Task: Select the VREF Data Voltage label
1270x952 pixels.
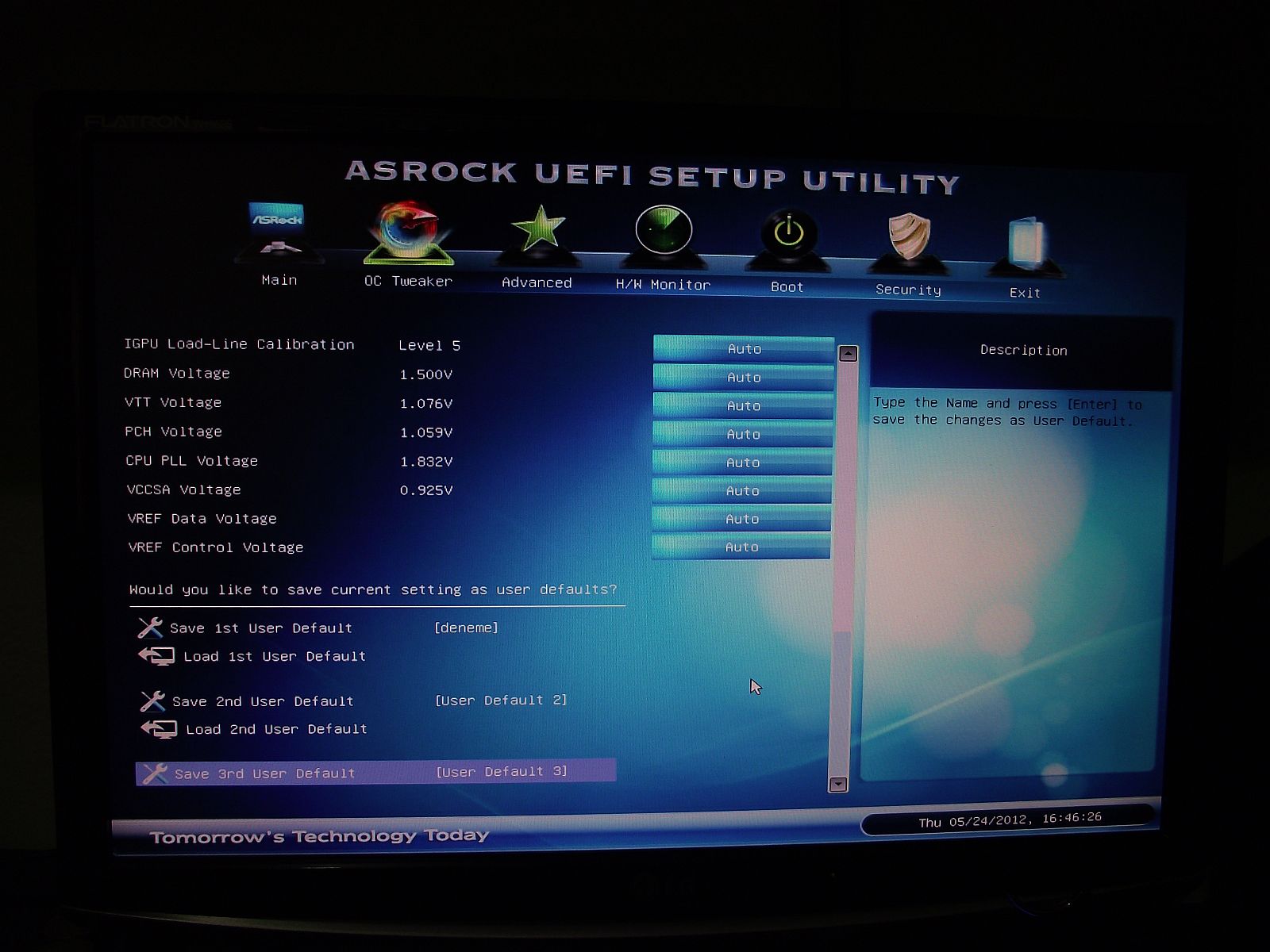Action: (202, 518)
